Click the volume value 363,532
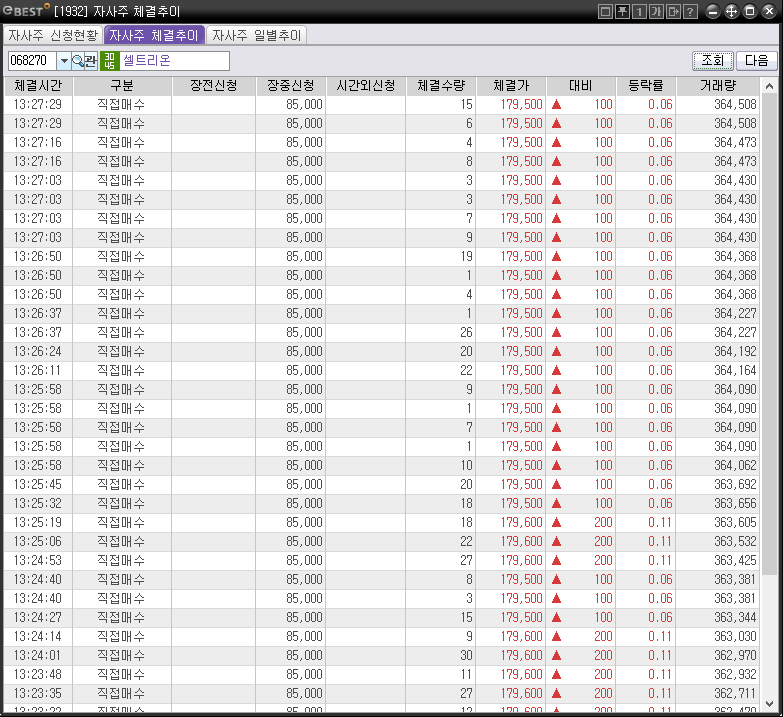The image size is (783, 717). tap(735, 541)
